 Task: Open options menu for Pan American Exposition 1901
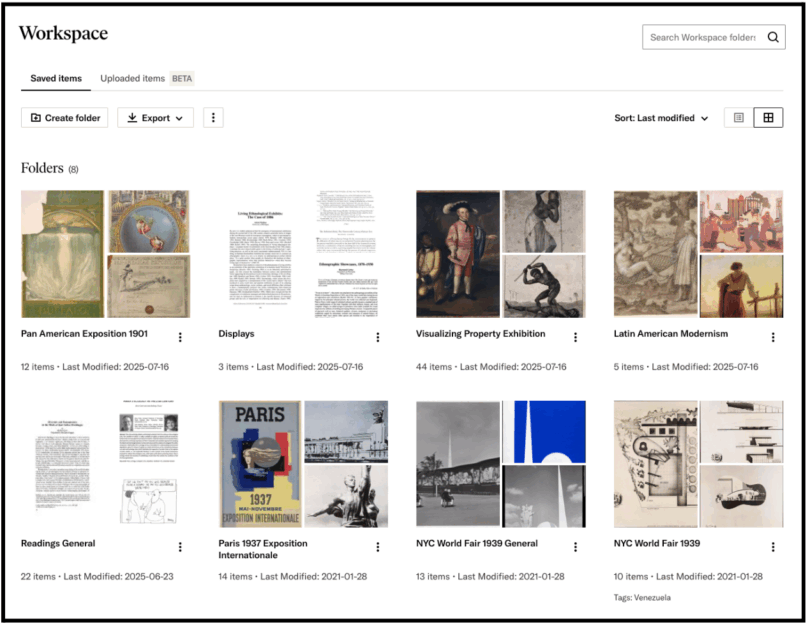pos(180,337)
